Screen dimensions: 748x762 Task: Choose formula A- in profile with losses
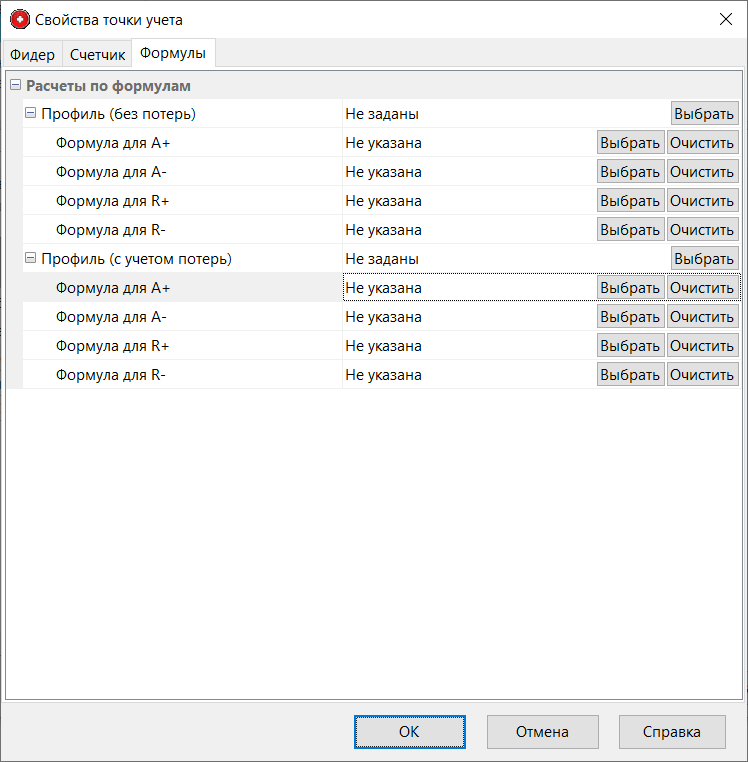[x=630, y=317]
